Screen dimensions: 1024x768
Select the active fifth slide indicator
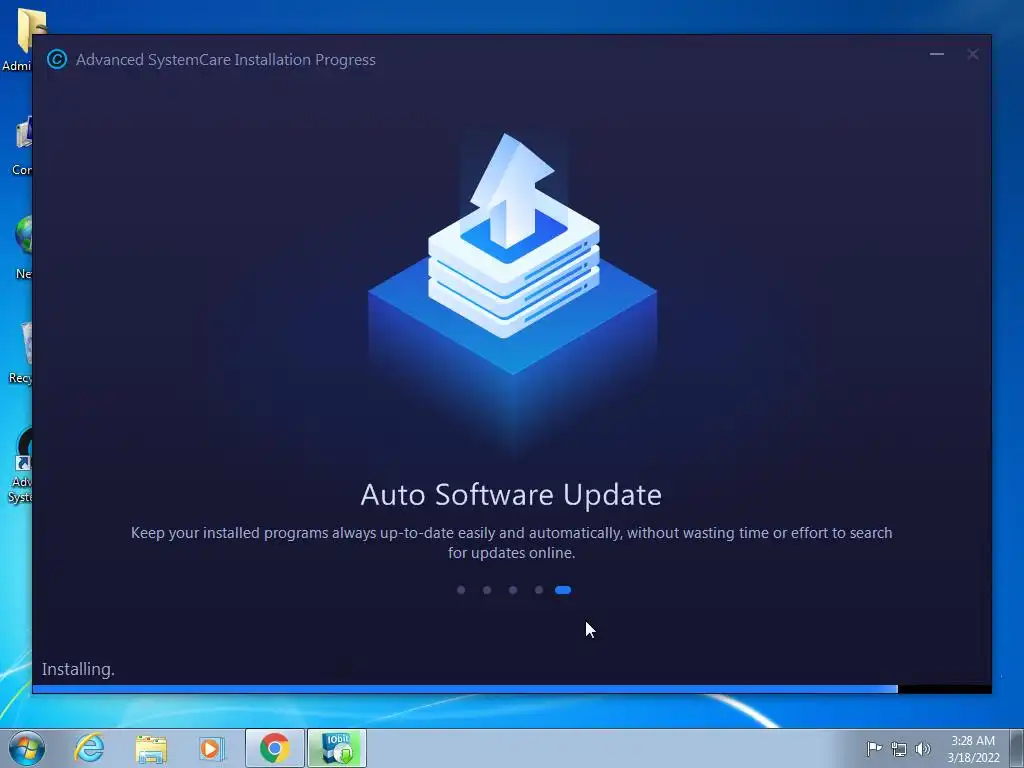point(563,590)
